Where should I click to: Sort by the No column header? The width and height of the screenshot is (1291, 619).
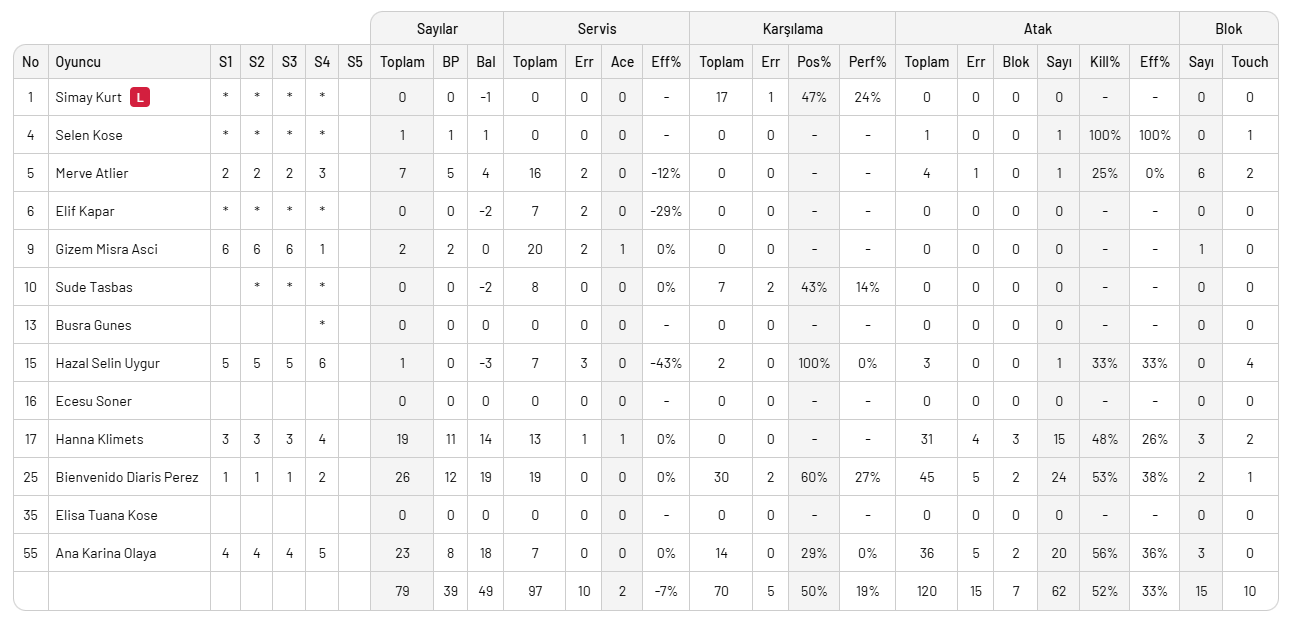pyautogui.click(x=31, y=62)
